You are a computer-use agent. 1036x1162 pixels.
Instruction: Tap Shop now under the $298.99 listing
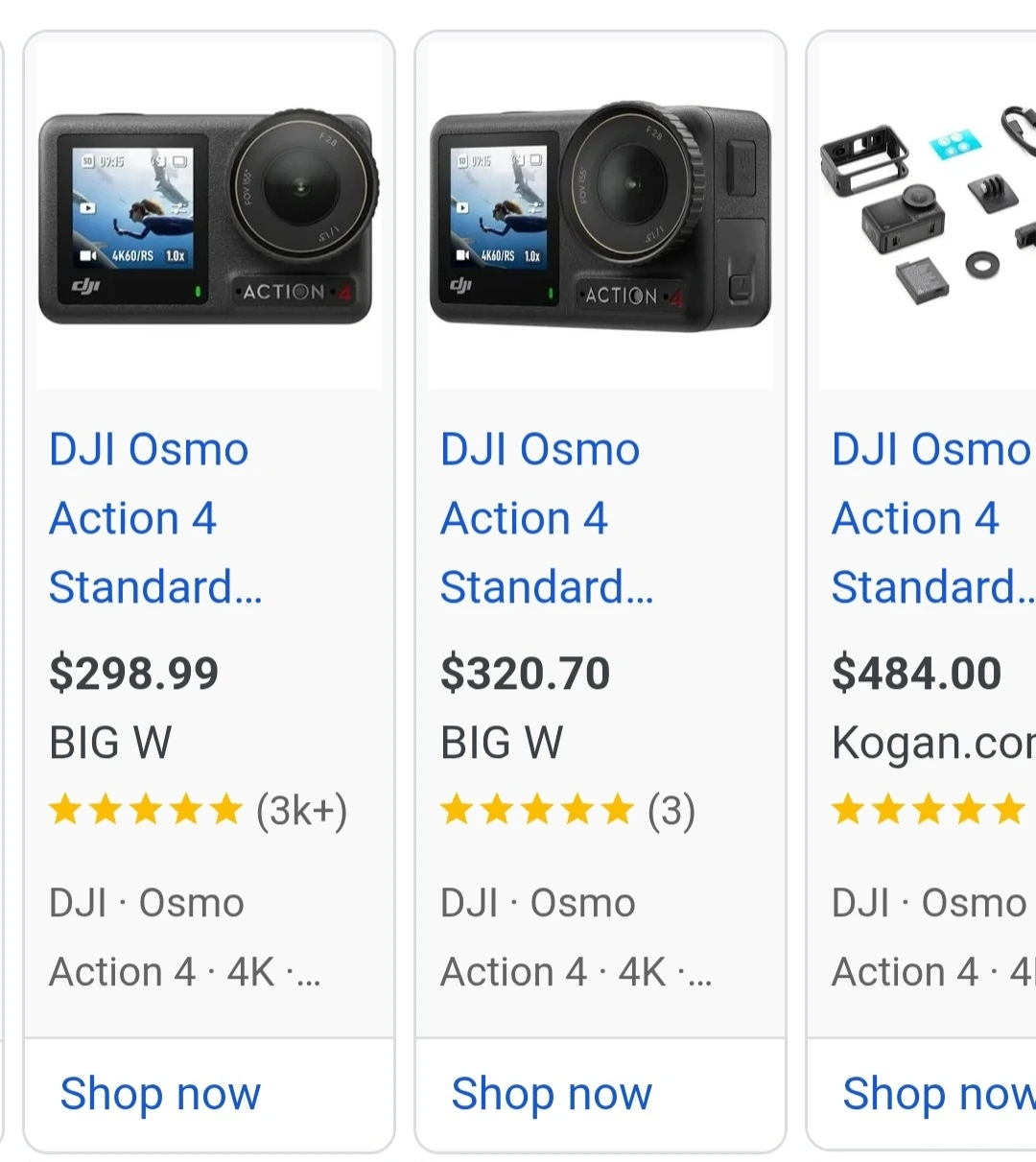pyautogui.click(x=160, y=1094)
